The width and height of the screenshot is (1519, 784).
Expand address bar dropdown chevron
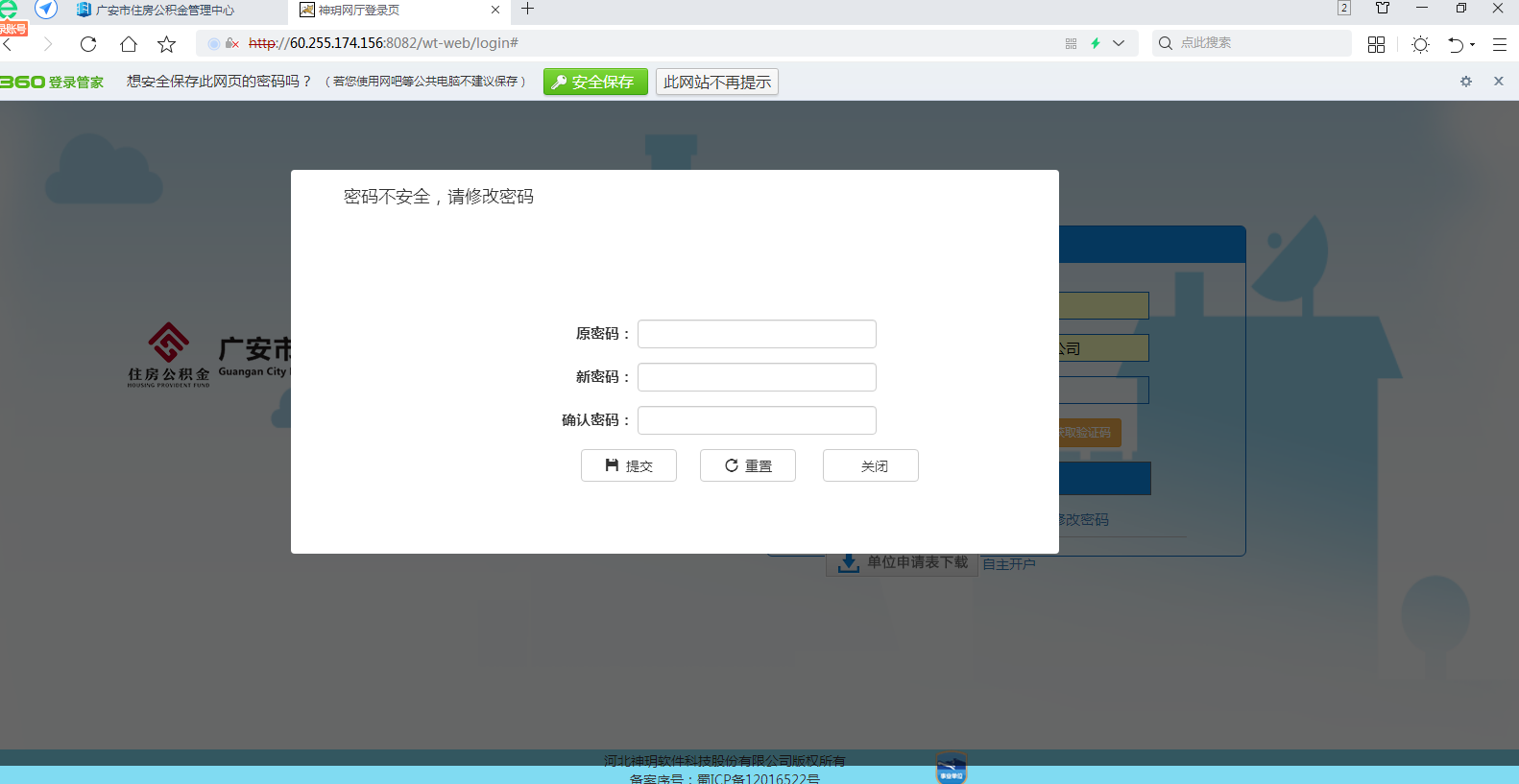(1119, 43)
